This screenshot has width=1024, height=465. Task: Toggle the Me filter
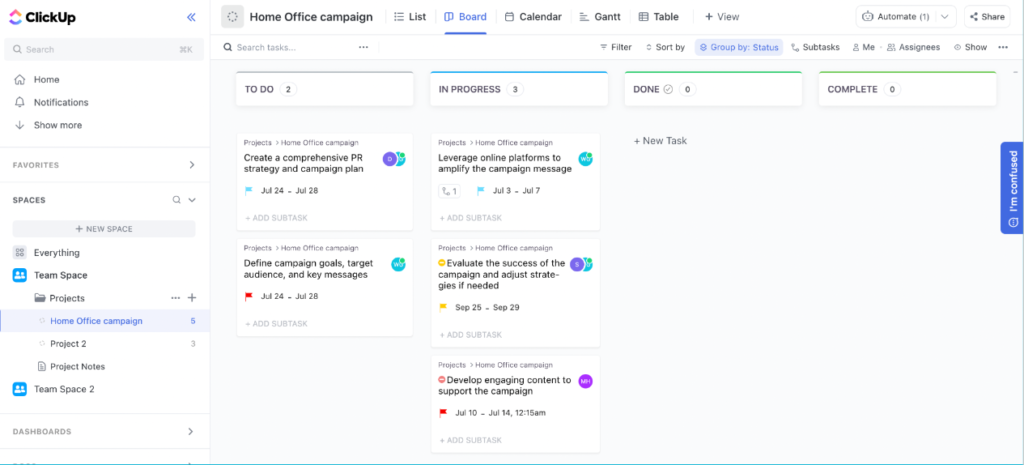(x=862, y=47)
